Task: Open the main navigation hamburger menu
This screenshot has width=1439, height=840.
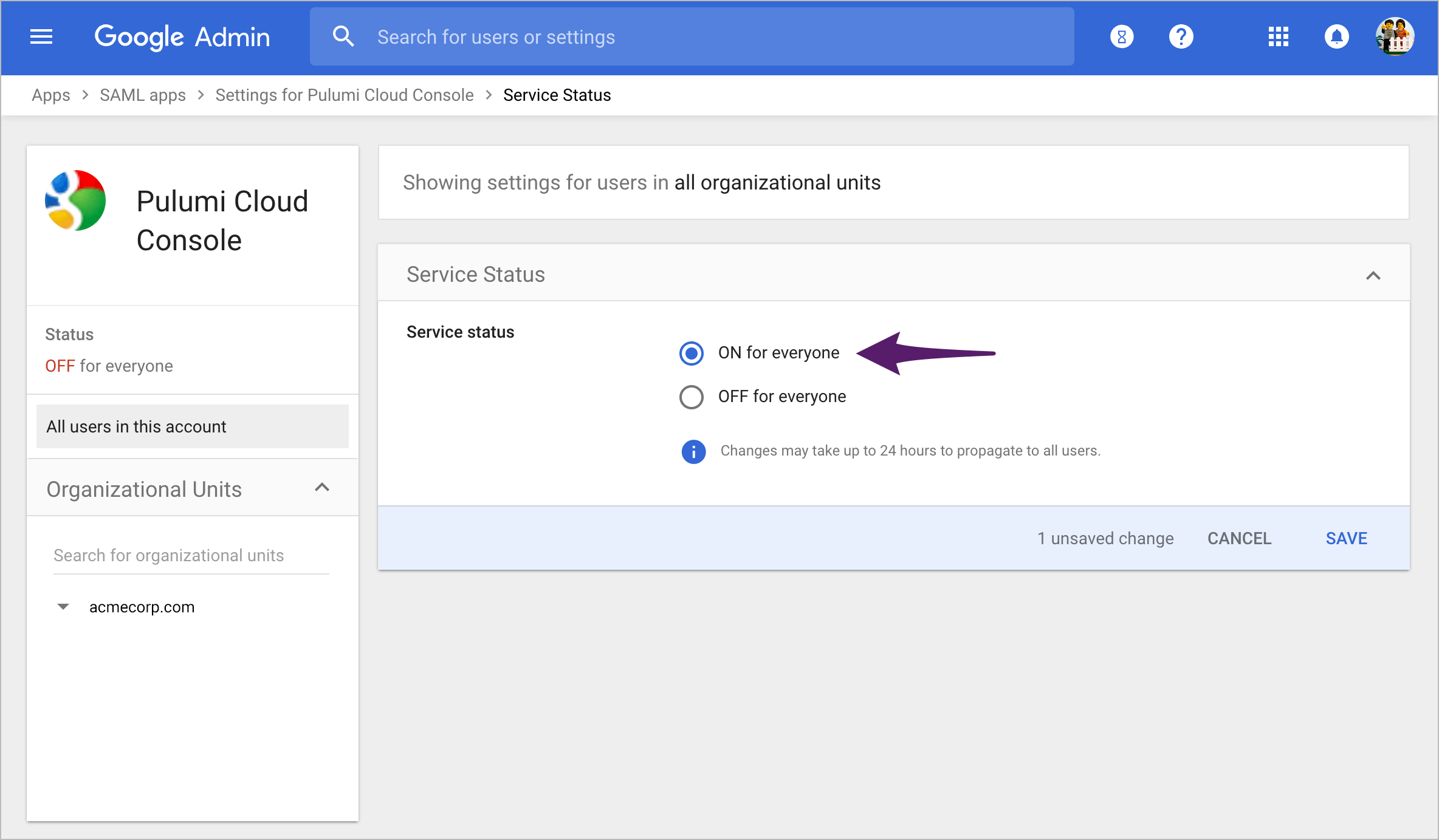Action: [41, 36]
